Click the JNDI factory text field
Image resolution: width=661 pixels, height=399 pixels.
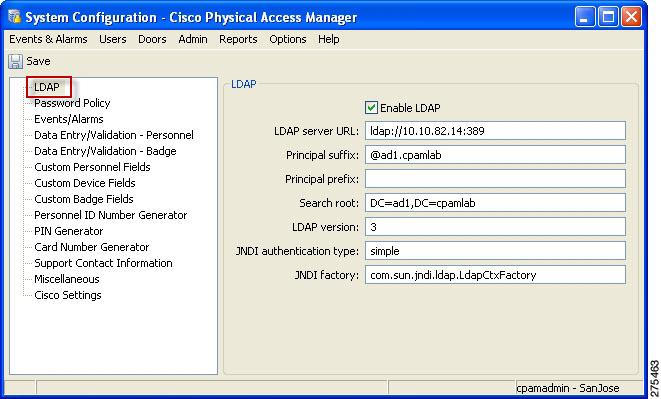pyautogui.click(x=495, y=275)
